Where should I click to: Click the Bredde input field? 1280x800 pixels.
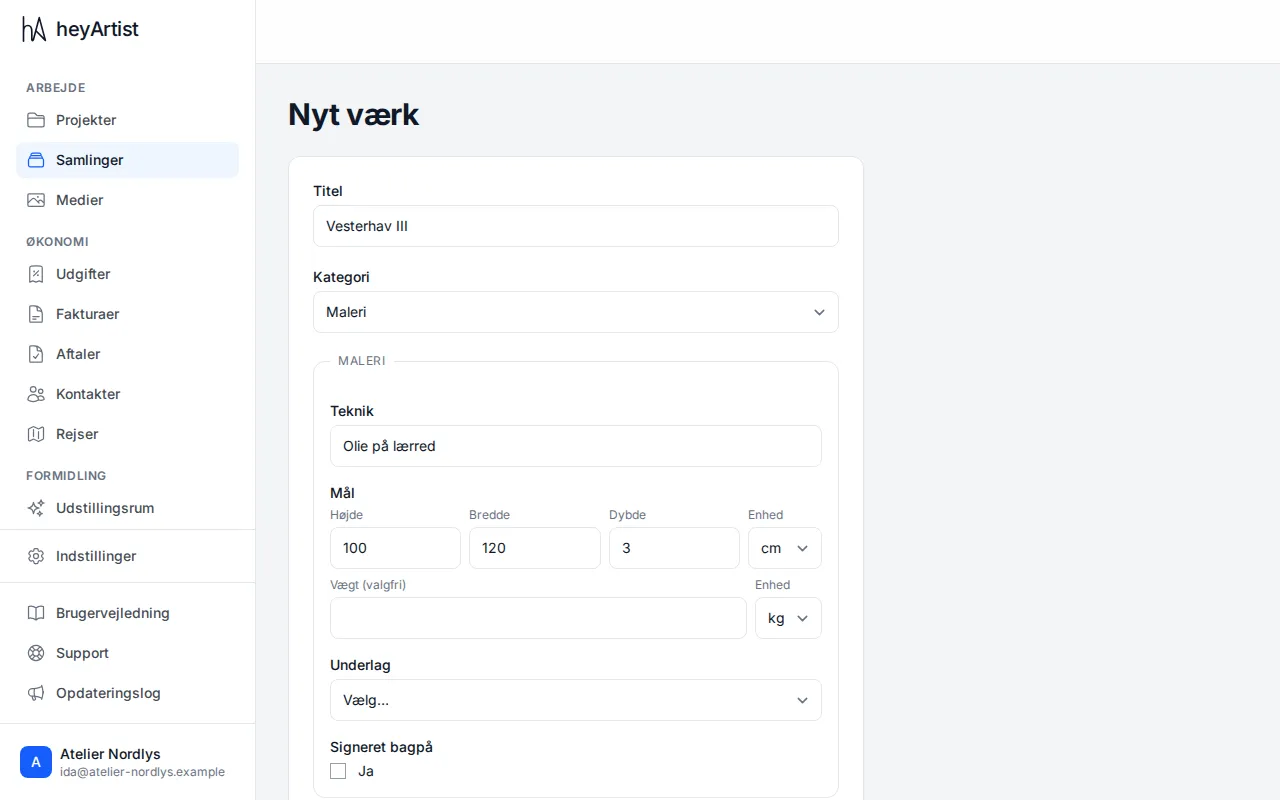[535, 548]
